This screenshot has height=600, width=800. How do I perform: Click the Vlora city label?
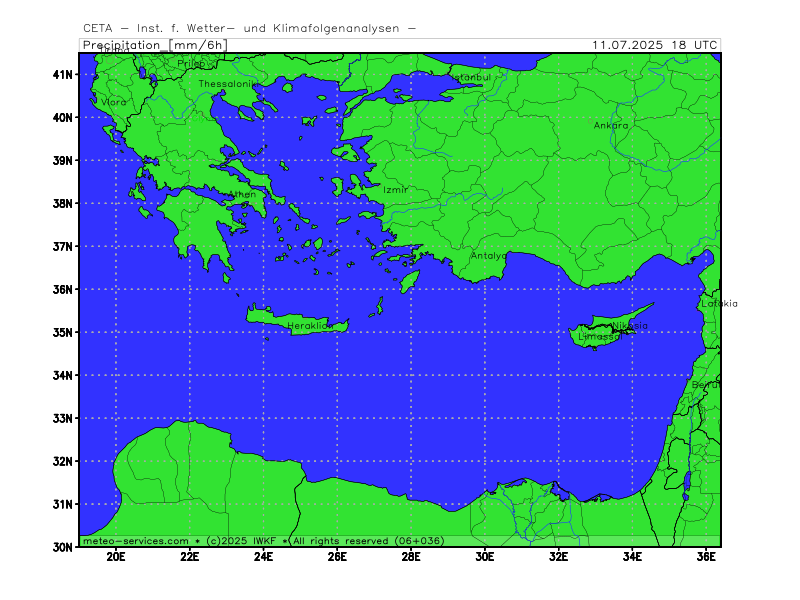tap(113, 102)
